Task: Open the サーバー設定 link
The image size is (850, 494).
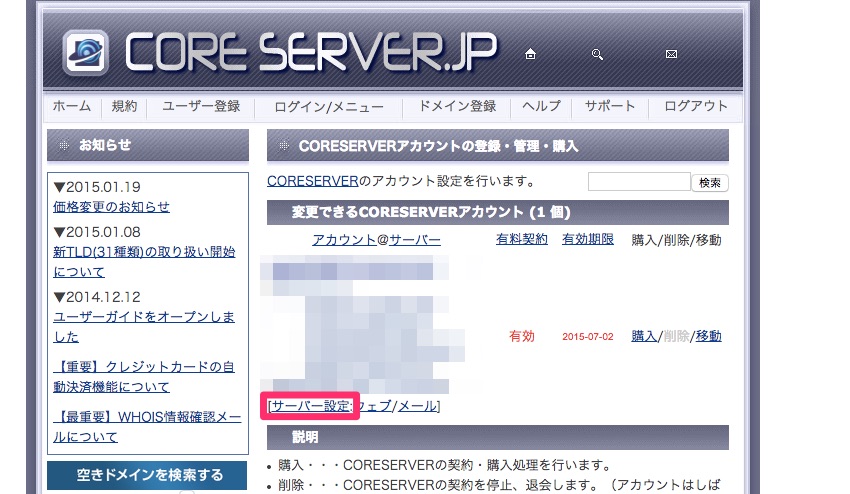Action: pyautogui.click(x=311, y=406)
